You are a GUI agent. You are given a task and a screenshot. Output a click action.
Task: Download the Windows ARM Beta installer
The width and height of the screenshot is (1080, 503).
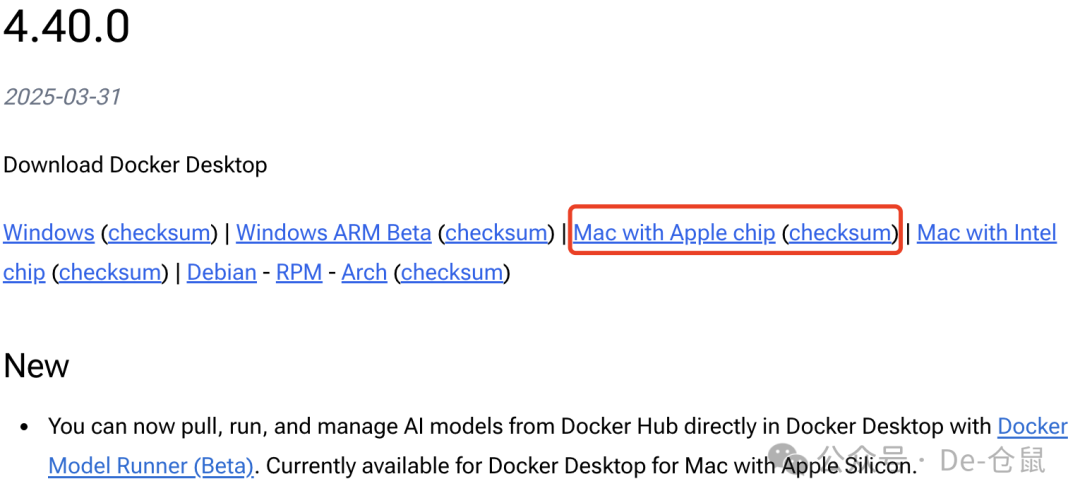pos(334,233)
